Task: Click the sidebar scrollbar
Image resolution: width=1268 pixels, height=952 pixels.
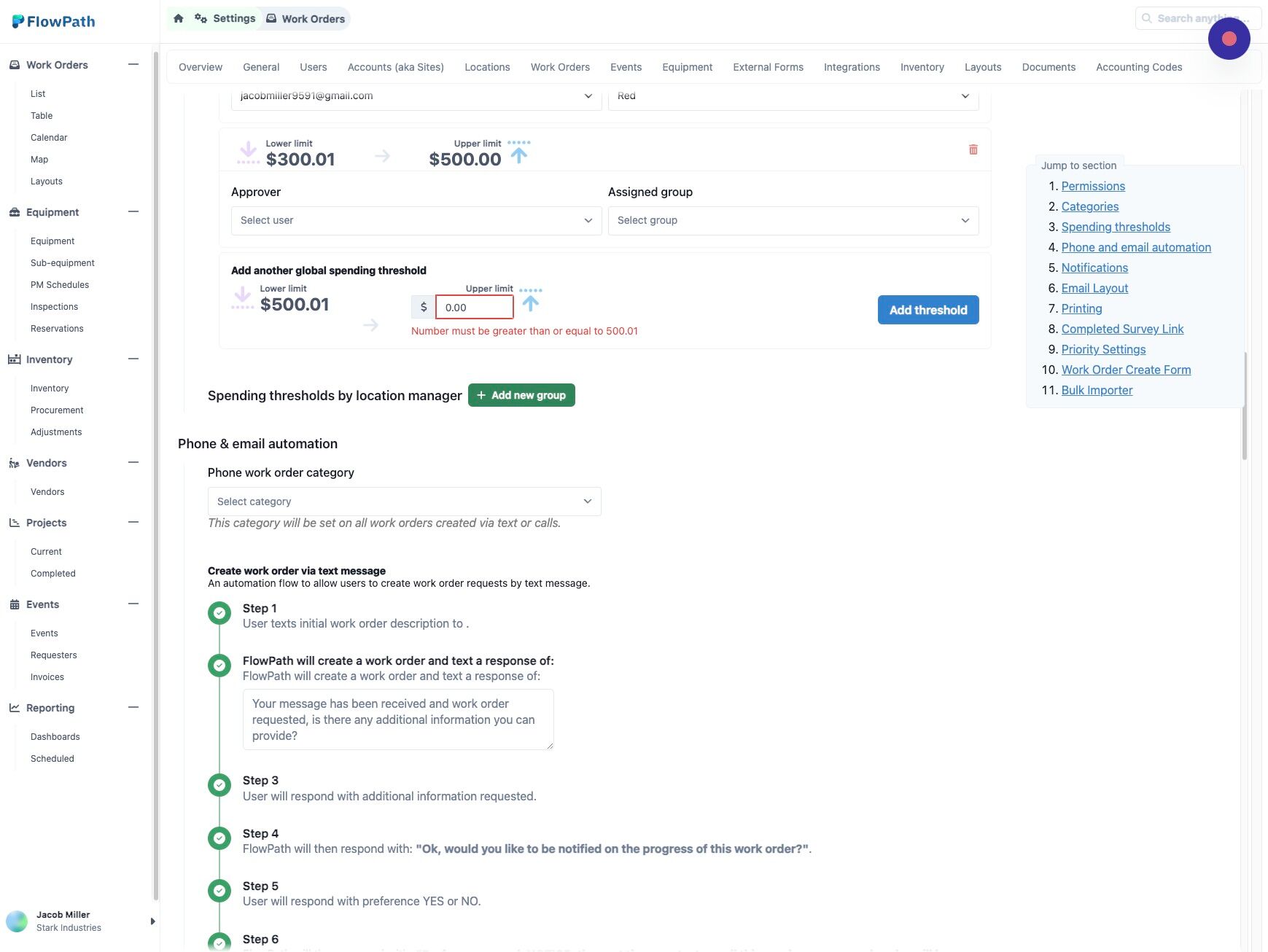Action: point(155,476)
